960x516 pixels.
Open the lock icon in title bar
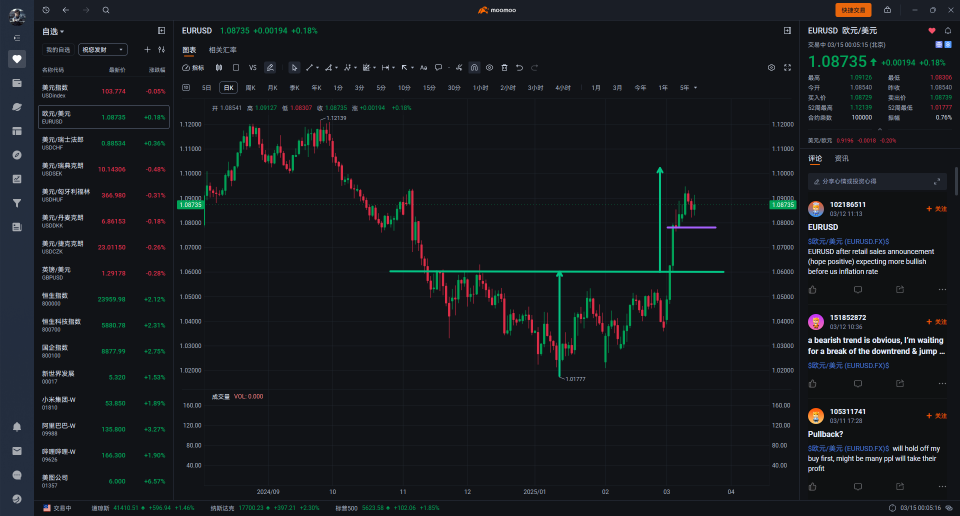point(887,10)
